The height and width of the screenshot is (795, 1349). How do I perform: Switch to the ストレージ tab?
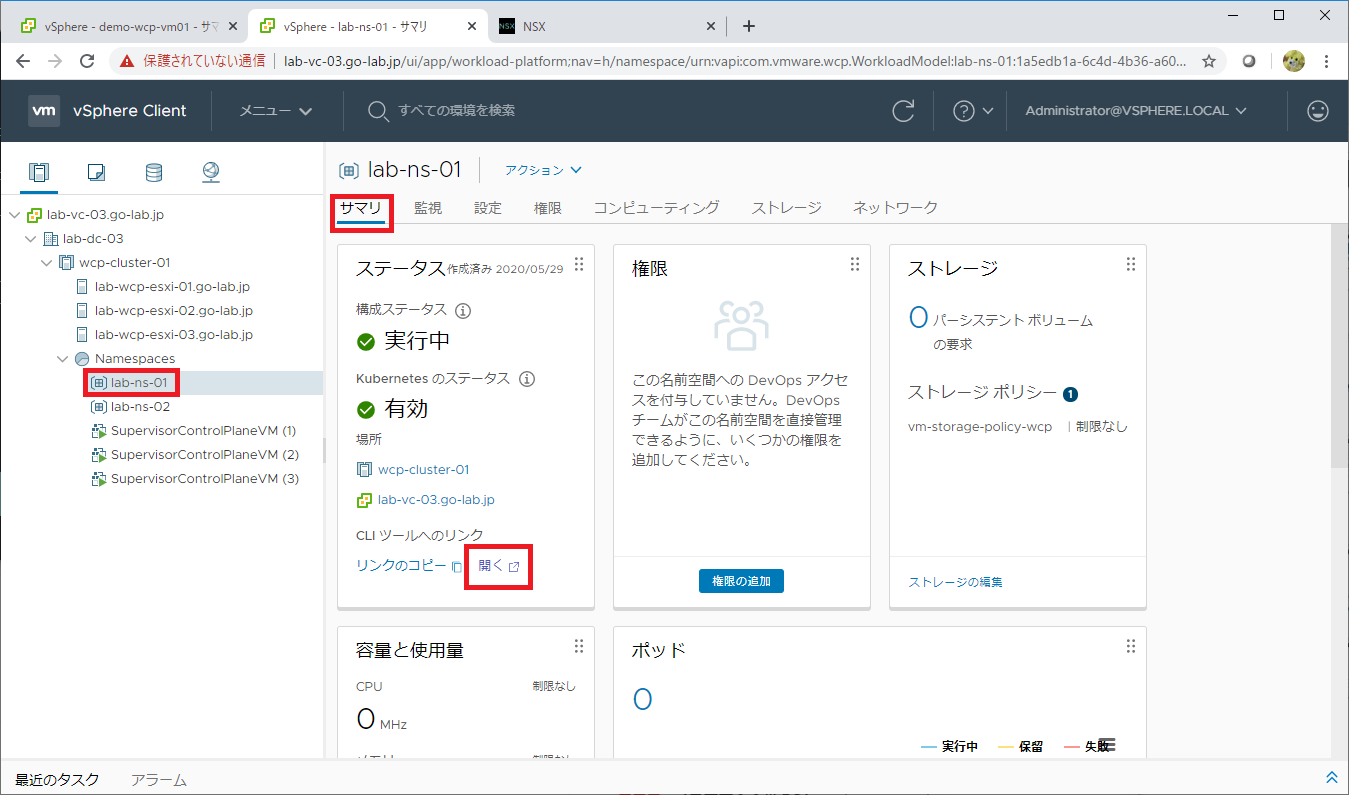click(787, 208)
